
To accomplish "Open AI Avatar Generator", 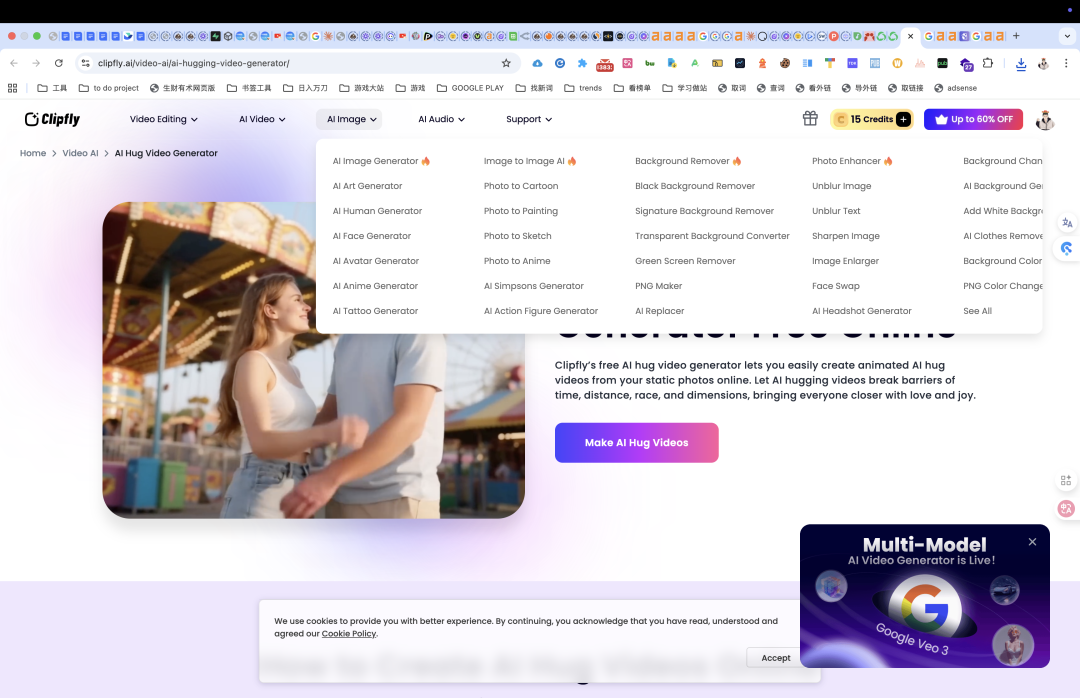I will point(375,261).
